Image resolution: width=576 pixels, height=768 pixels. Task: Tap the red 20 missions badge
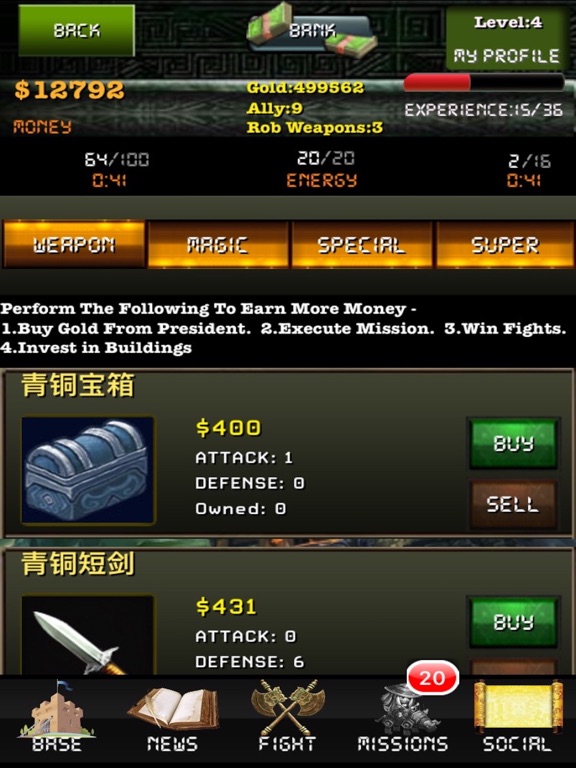(x=432, y=677)
